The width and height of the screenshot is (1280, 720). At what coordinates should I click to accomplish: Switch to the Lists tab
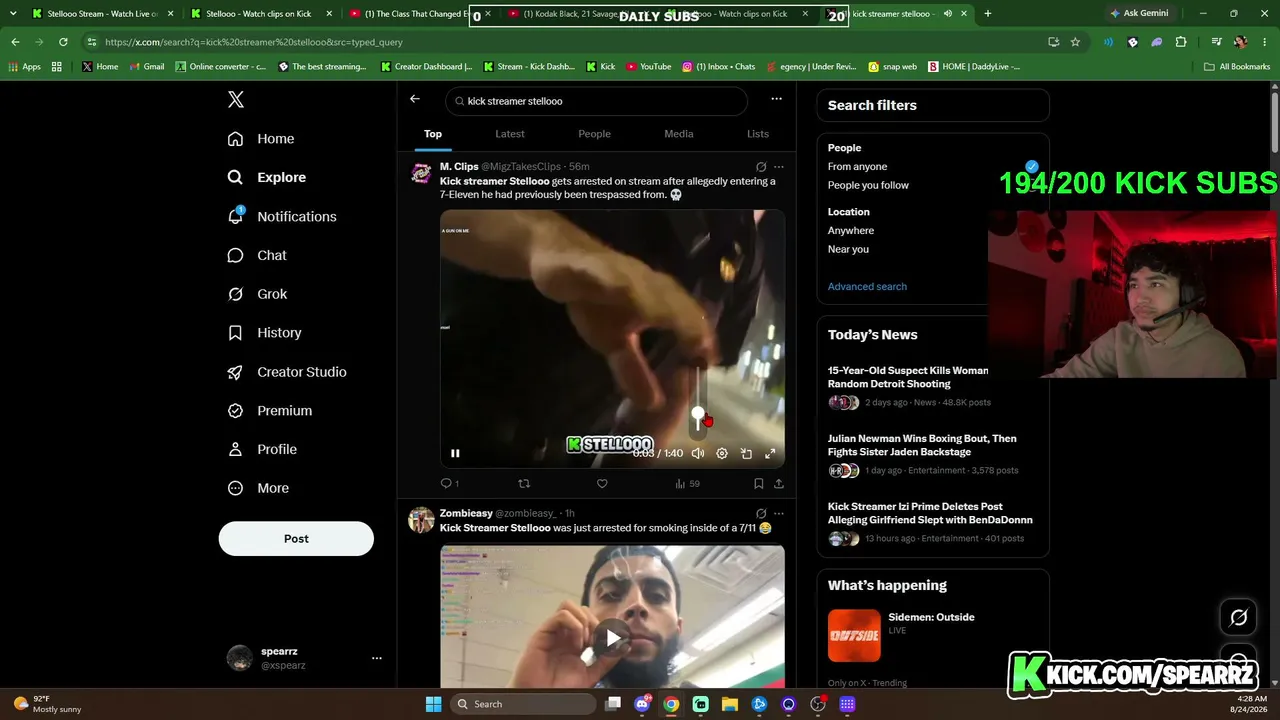[x=758, y=134]
